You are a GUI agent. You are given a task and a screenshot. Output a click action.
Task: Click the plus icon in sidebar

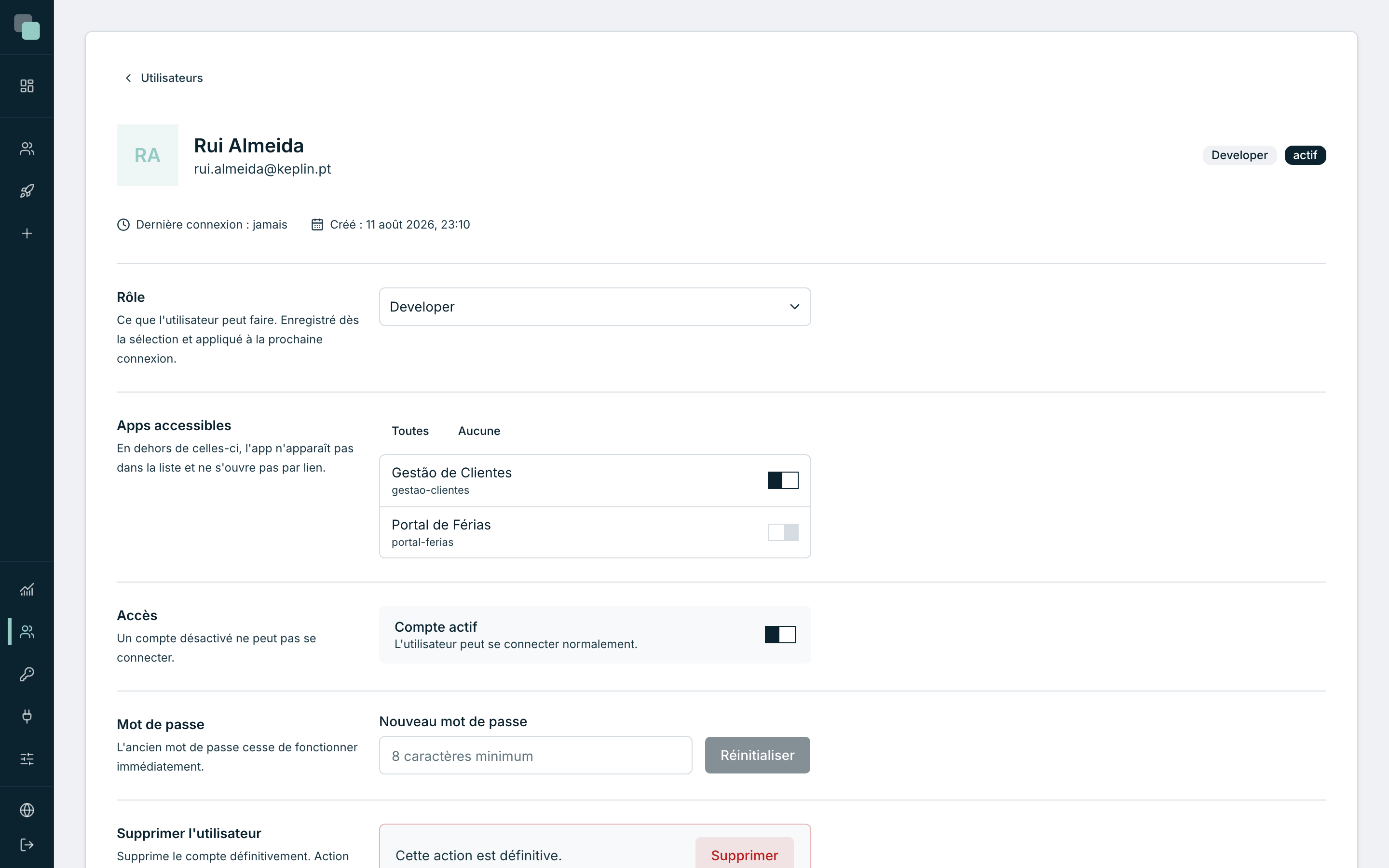pyautogui.click(x=27, y=234)
